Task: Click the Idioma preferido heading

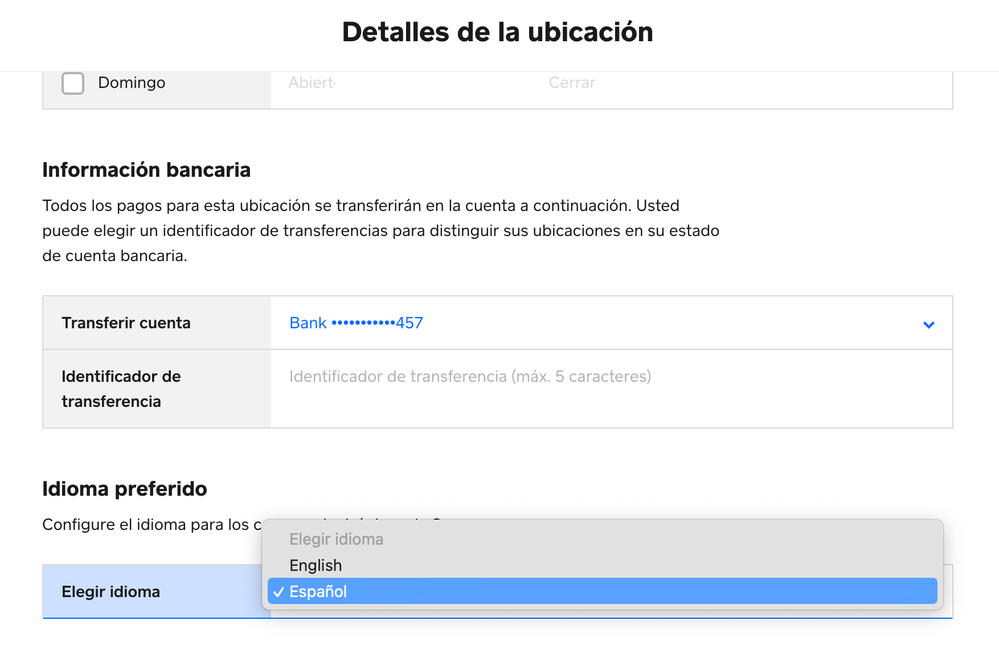Action: (x=124, y=489)
